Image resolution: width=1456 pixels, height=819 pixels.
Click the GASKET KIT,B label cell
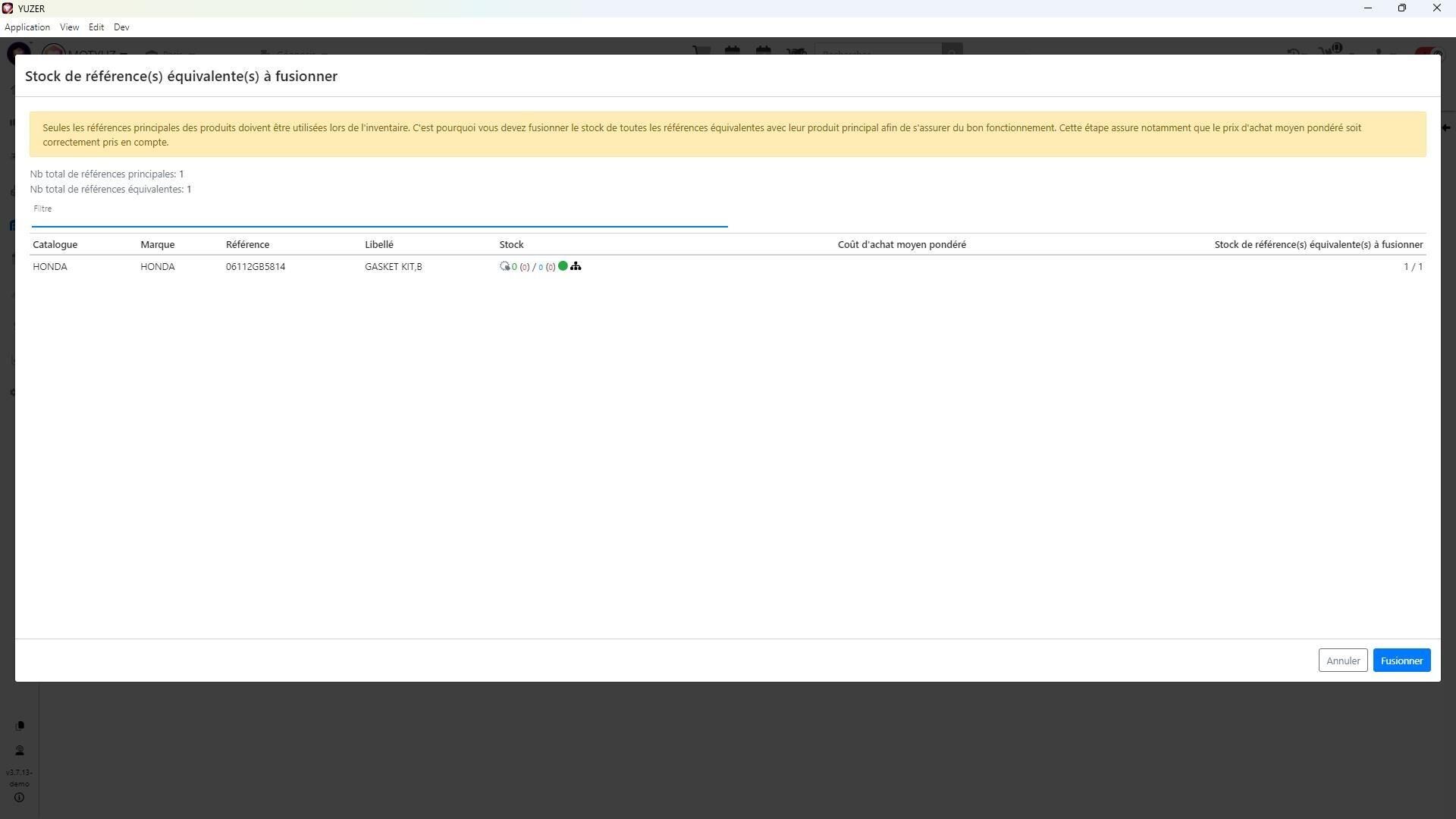[x=393, y=267]
